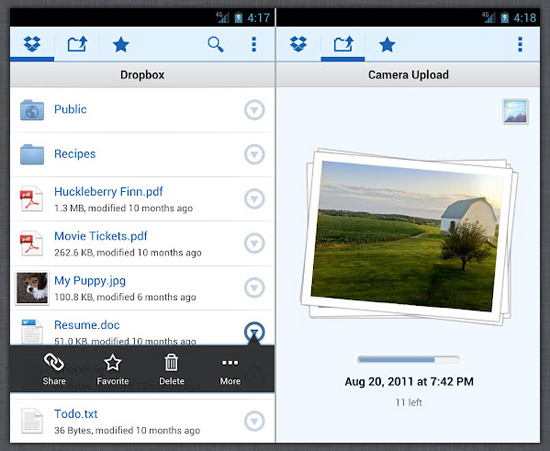Open the Recipes folder name
Screen dimensions: 550x451
75,154
